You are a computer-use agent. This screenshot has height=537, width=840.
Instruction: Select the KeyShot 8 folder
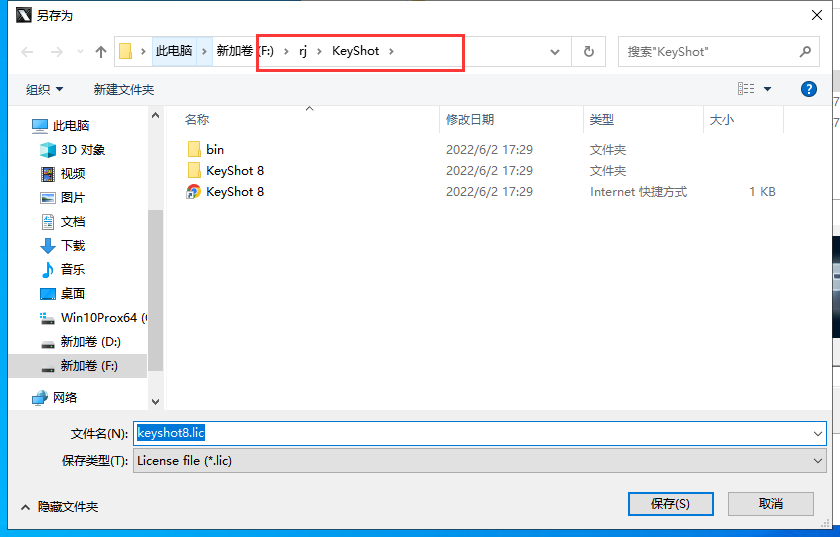click(226, 170)
